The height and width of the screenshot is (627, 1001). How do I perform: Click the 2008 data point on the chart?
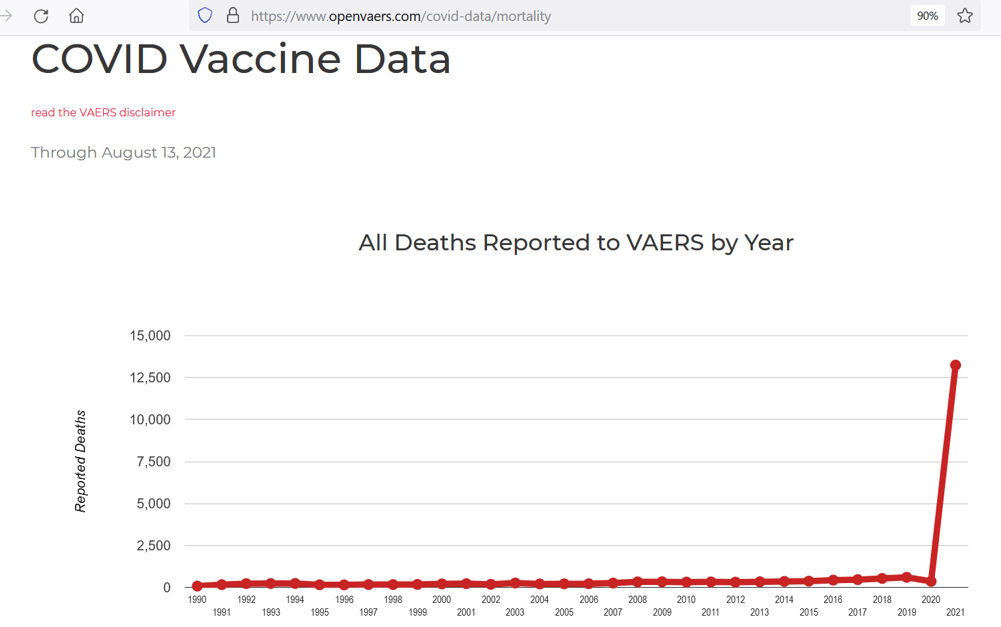(x=637, y=581)
